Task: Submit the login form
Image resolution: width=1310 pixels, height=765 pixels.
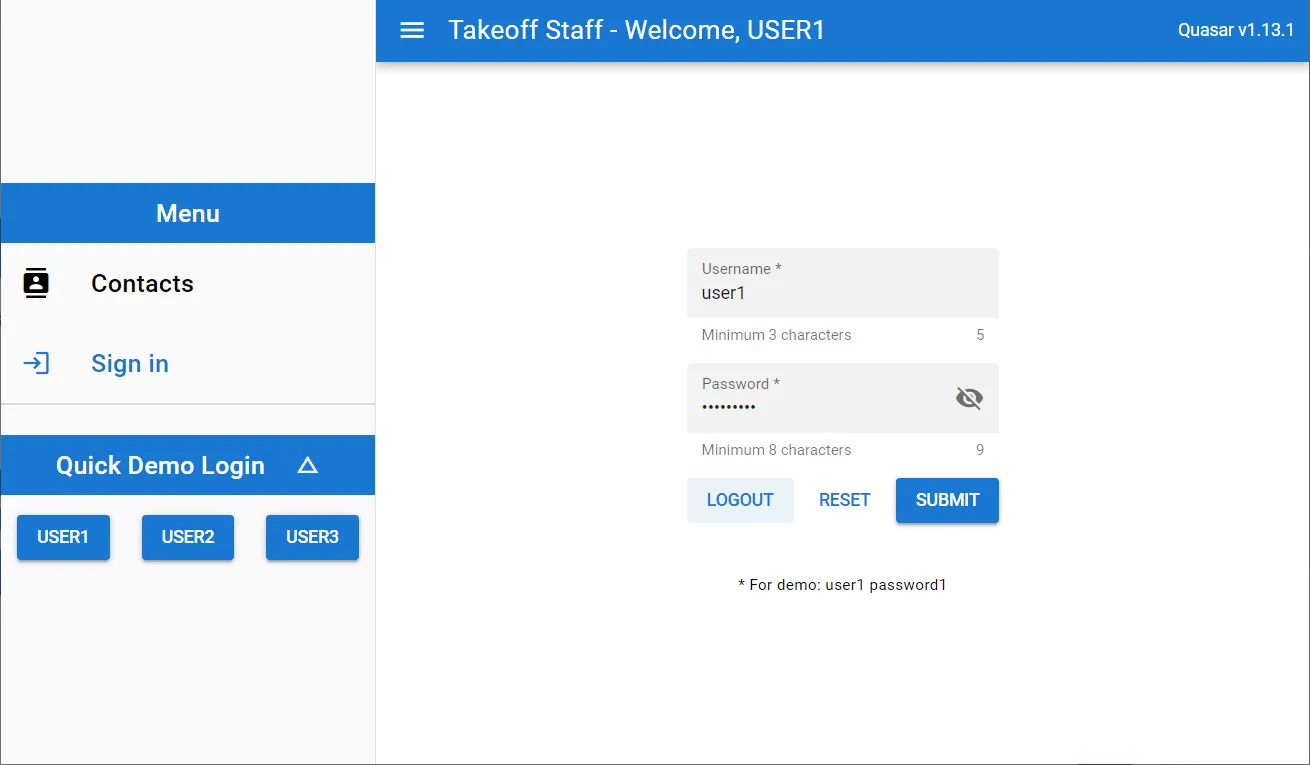Action: coord(947,500)
